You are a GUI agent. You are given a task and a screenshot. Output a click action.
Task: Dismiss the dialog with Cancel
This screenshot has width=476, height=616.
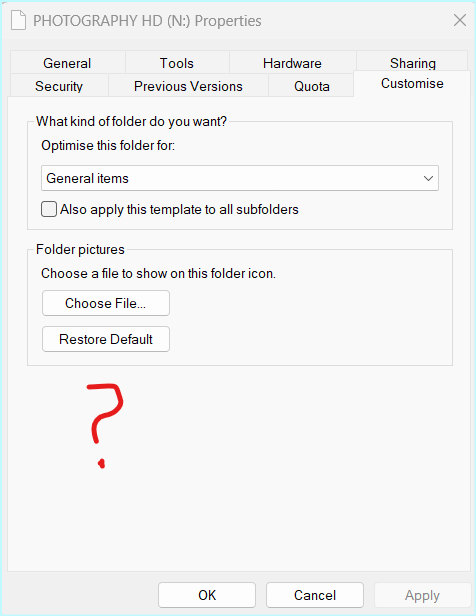point(315,595)
